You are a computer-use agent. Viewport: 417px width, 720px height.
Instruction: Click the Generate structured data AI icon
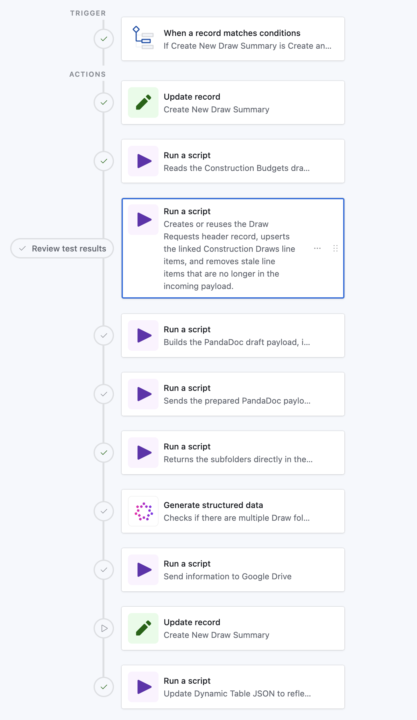click(x=143, y=511)
